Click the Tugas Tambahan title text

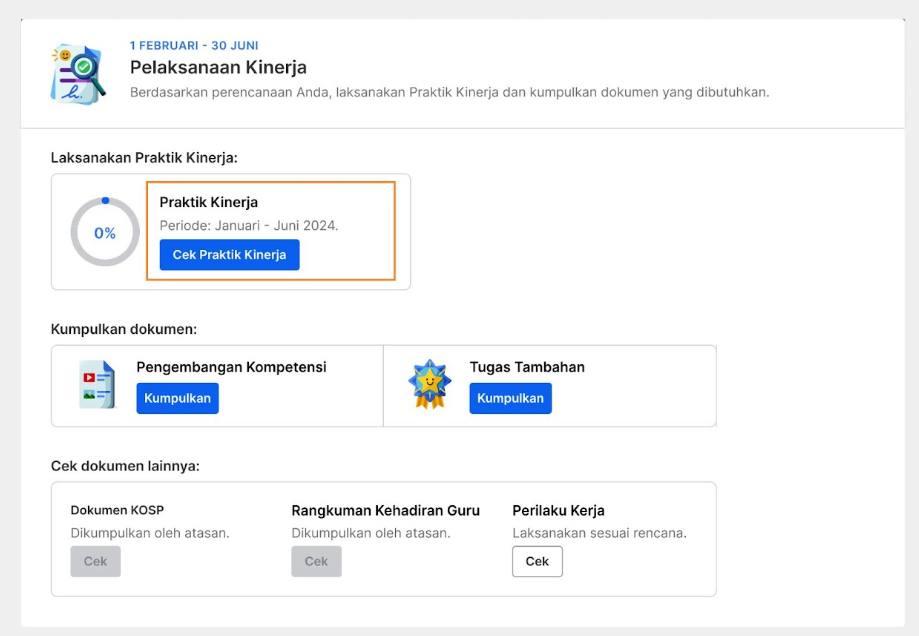click(x=527, y=367)
